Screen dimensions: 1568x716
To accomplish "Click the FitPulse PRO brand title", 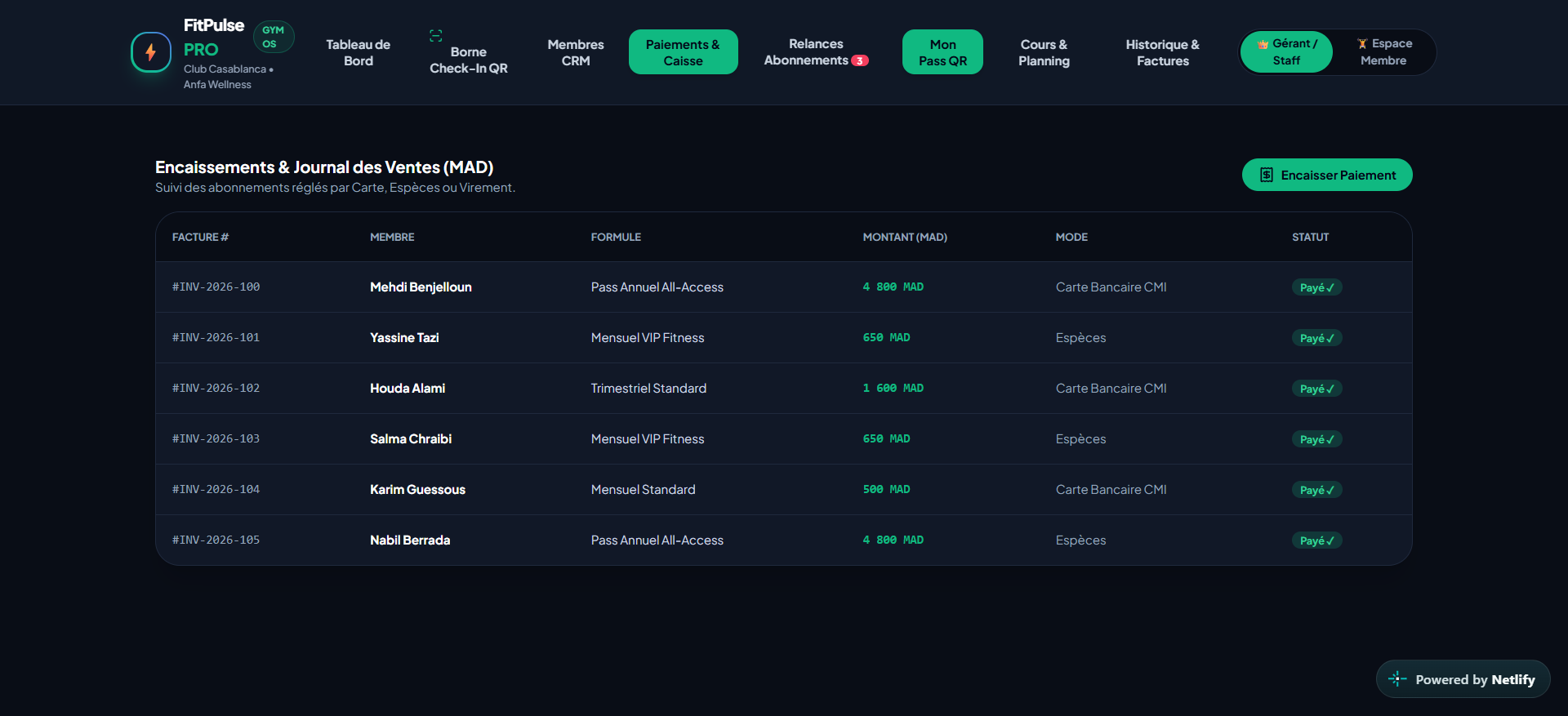I will tap(214, 38).
